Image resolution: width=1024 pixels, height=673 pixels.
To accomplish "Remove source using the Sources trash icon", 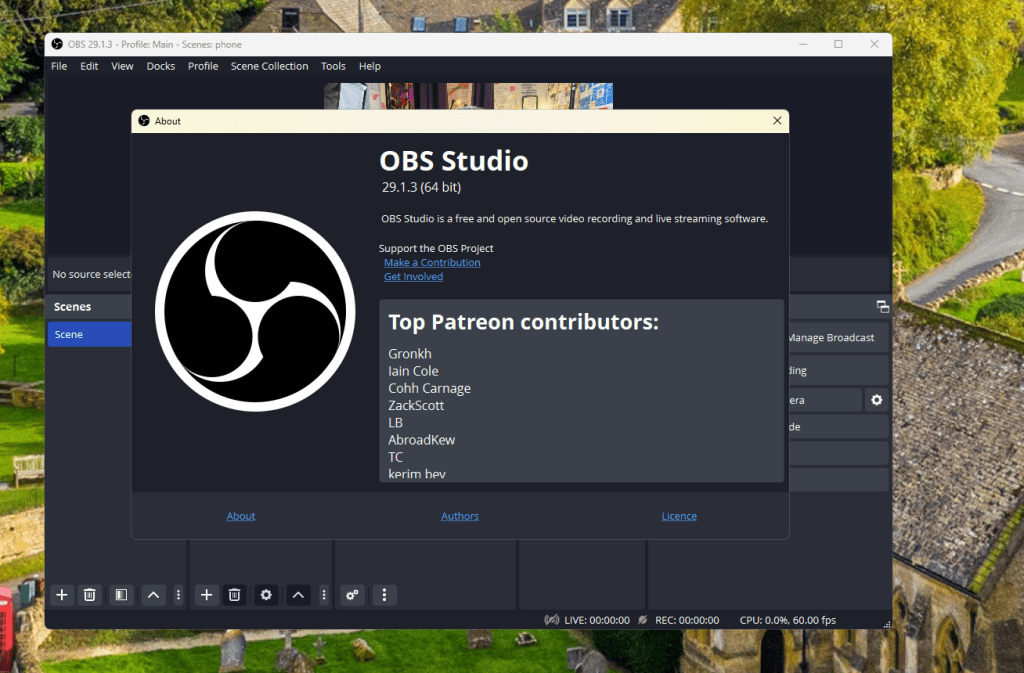I will pos(234,595).
